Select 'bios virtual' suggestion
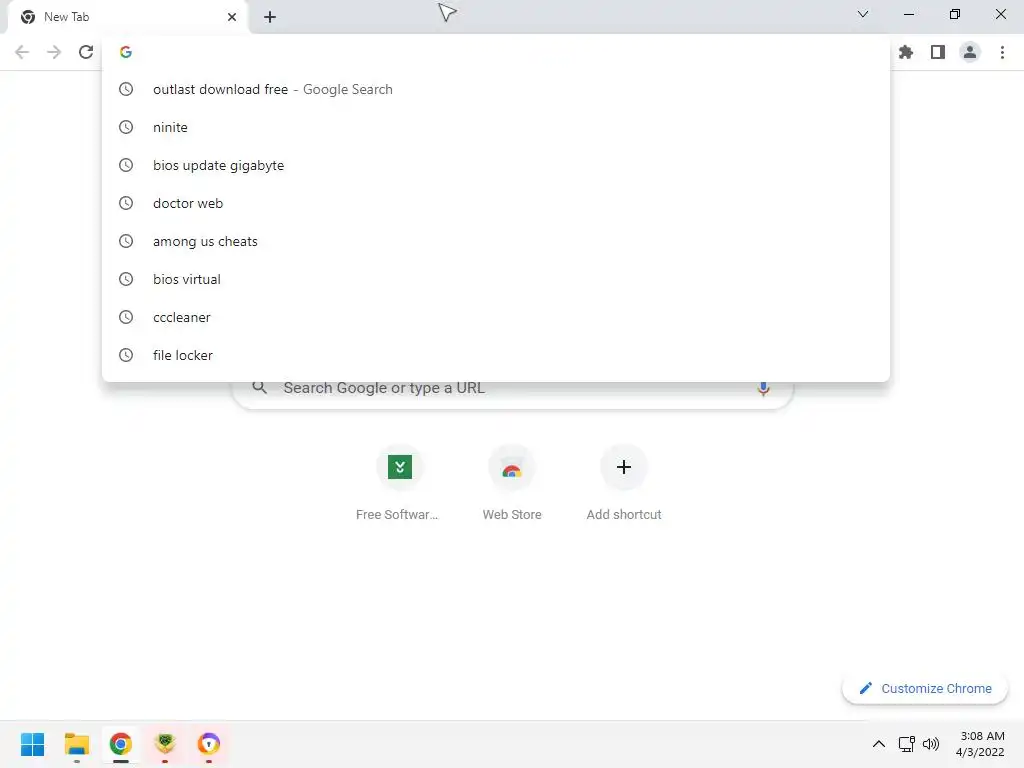 point(496,279)
